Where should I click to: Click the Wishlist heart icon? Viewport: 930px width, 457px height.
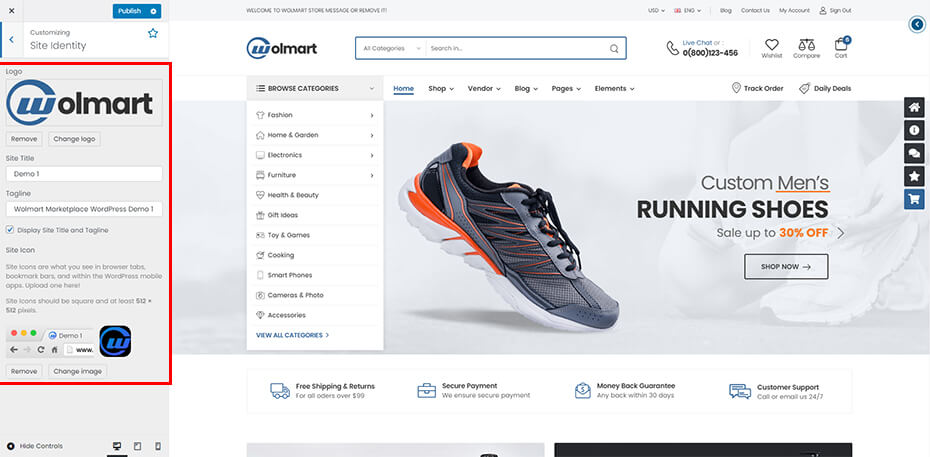click(771, 45)
